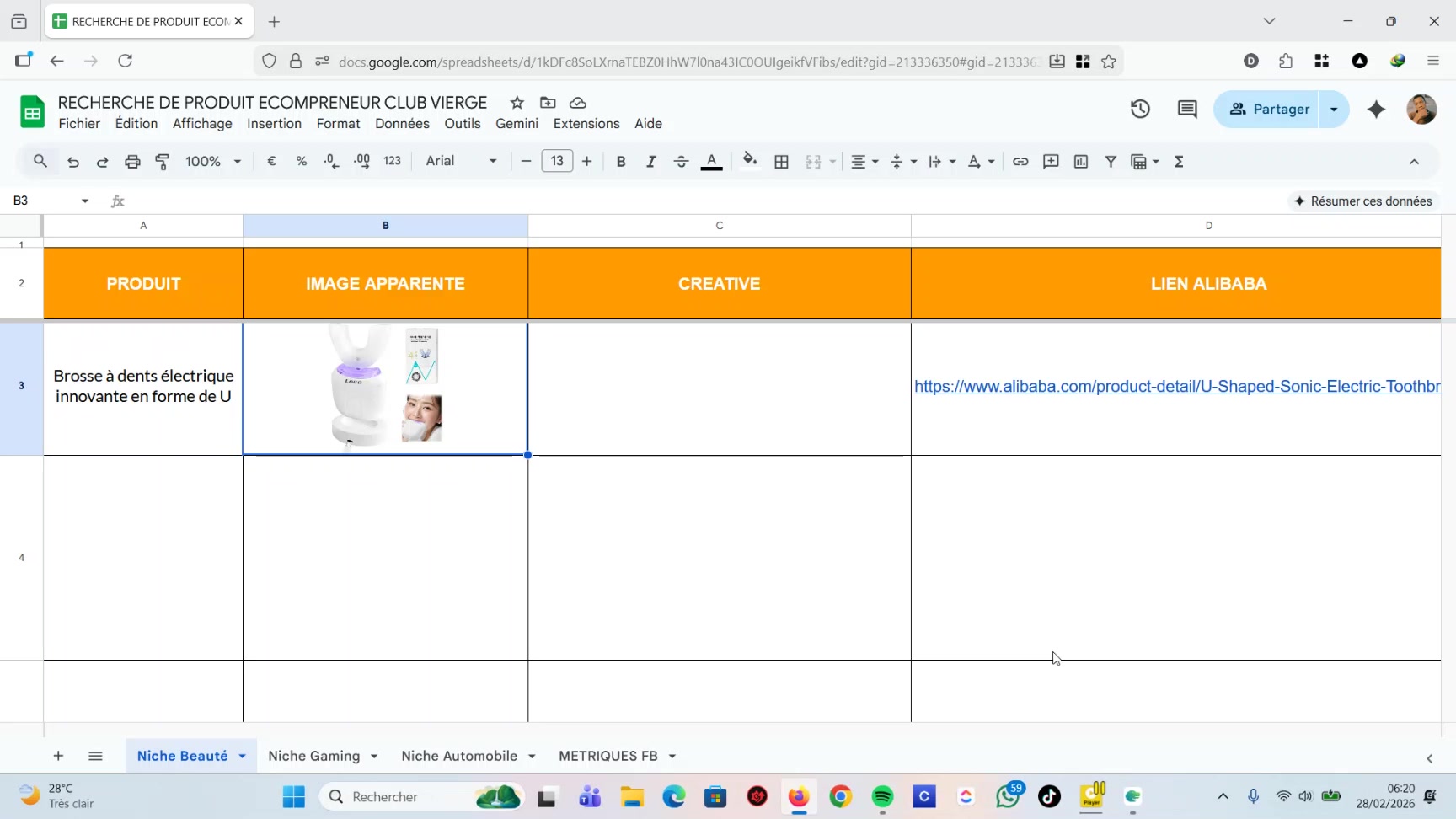Open the Données menu
The image size is (1456, 819).
[x=402, y=124]
